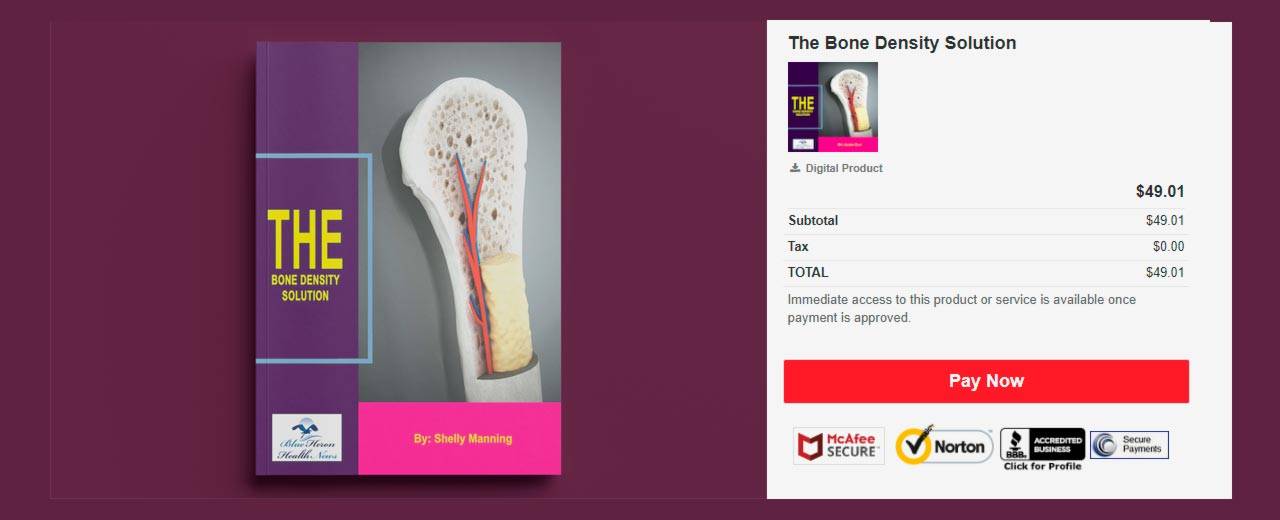Screen dimensions: 1280x520
Task: Click the large book cover image
Action: 408,258
